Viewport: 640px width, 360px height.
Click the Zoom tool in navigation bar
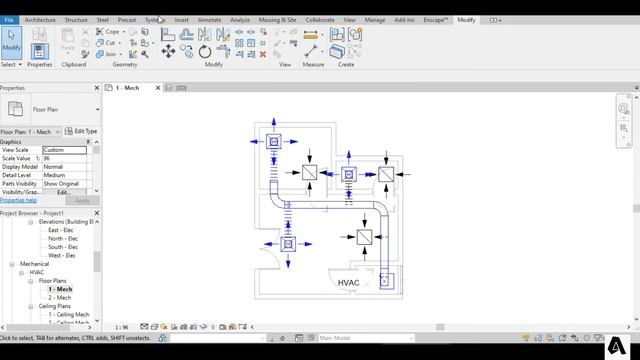coord(624,128)
